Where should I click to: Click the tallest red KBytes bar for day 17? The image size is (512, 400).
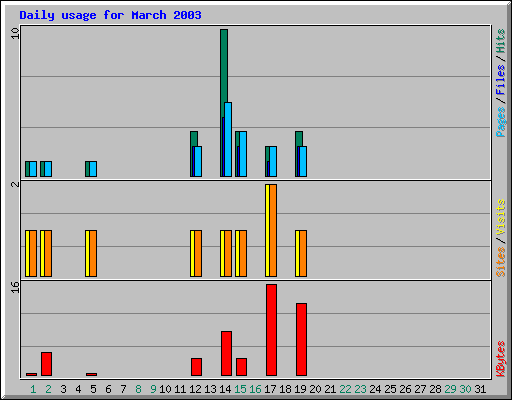[271, 330]
